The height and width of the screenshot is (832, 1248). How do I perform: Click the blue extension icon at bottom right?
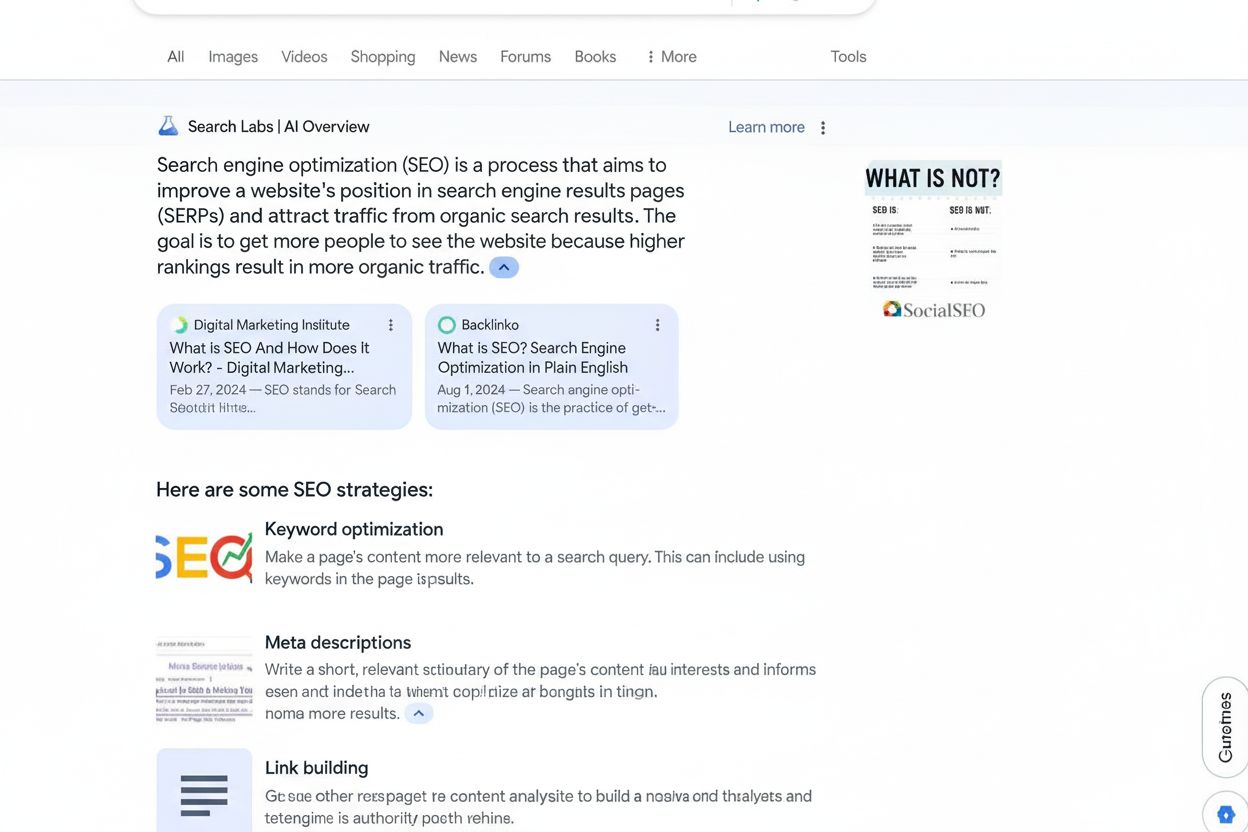point(1225,813)
